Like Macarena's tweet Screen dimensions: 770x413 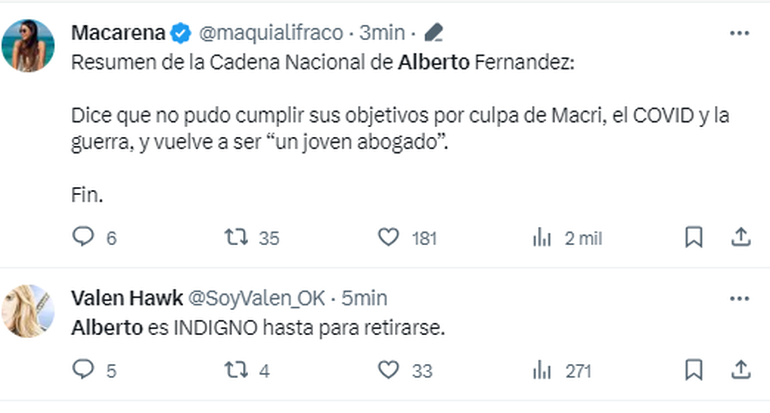(x=389, y=237)
